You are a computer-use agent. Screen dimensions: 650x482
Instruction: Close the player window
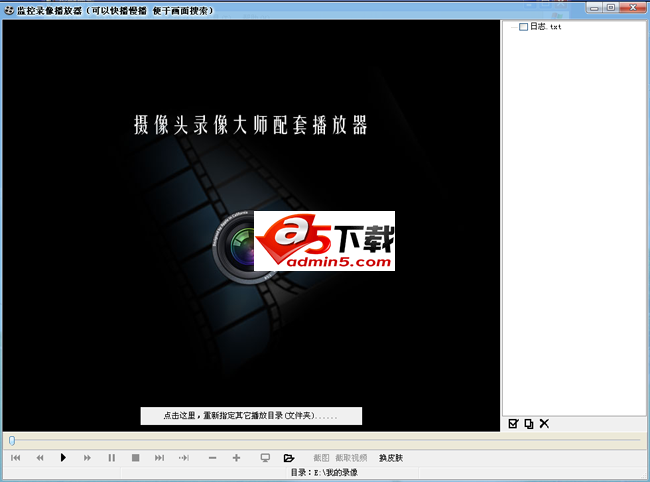tap(633, 7)
